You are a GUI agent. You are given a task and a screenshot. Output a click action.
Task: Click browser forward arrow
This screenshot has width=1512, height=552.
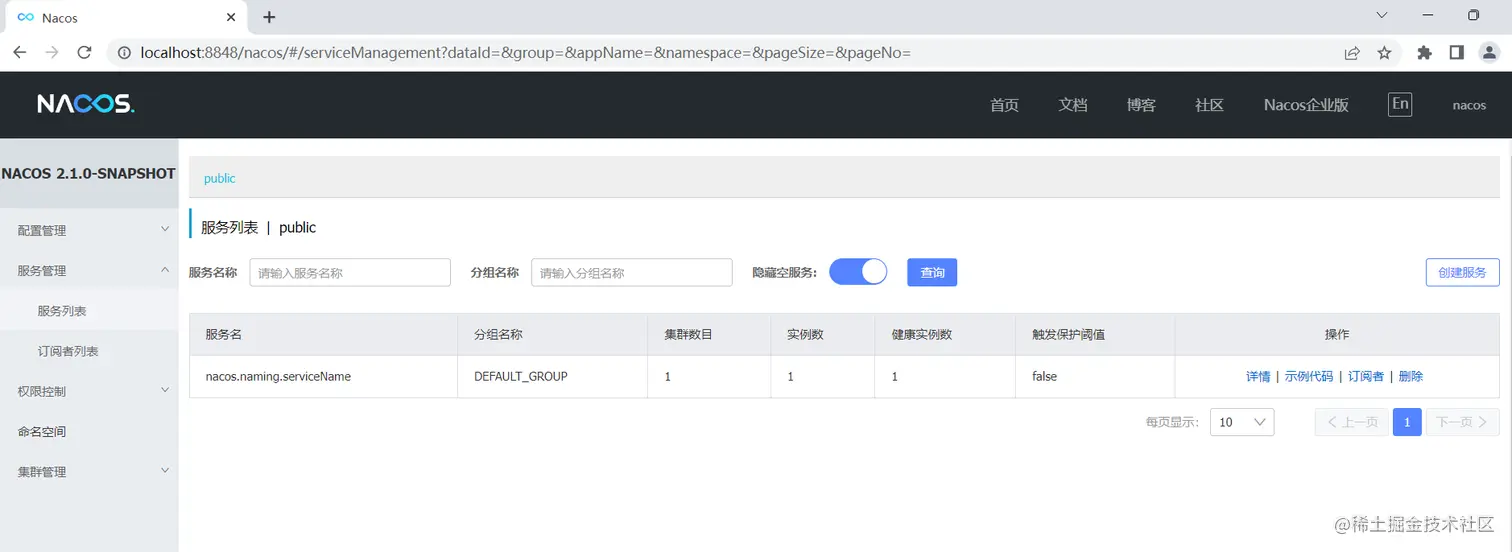pyautogui.click(x=52, y=53)
